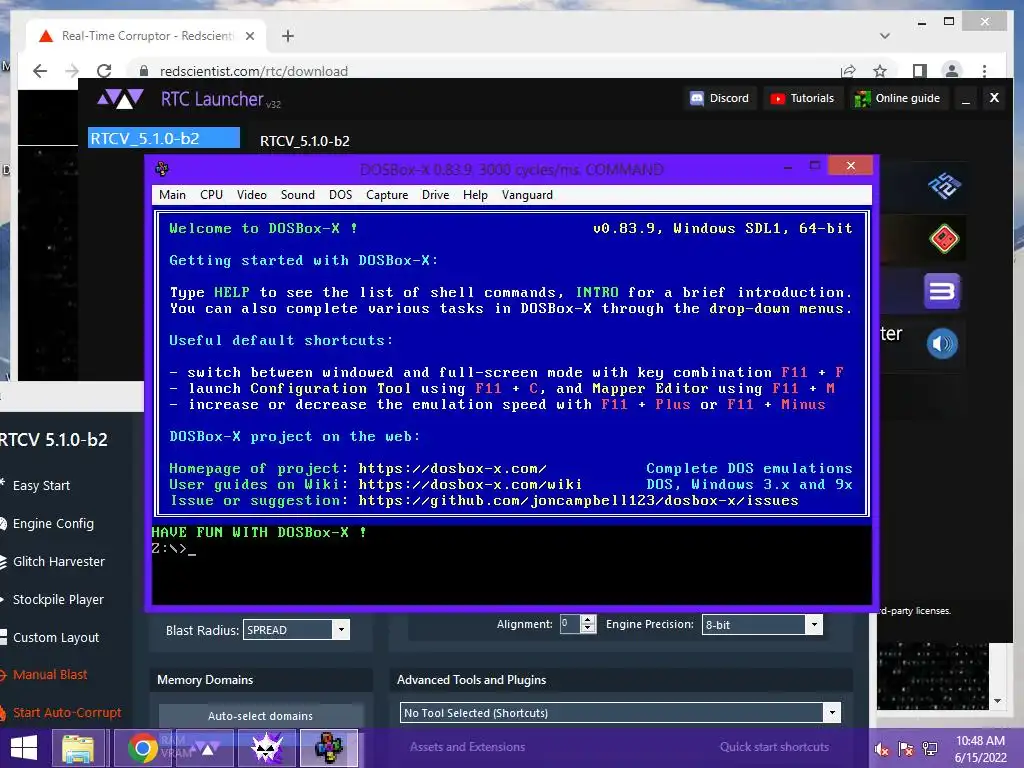This screenshot has height=768, width=1024.
Task: Click the Action Center flag tray icon
Action: (x=906, y=749)
